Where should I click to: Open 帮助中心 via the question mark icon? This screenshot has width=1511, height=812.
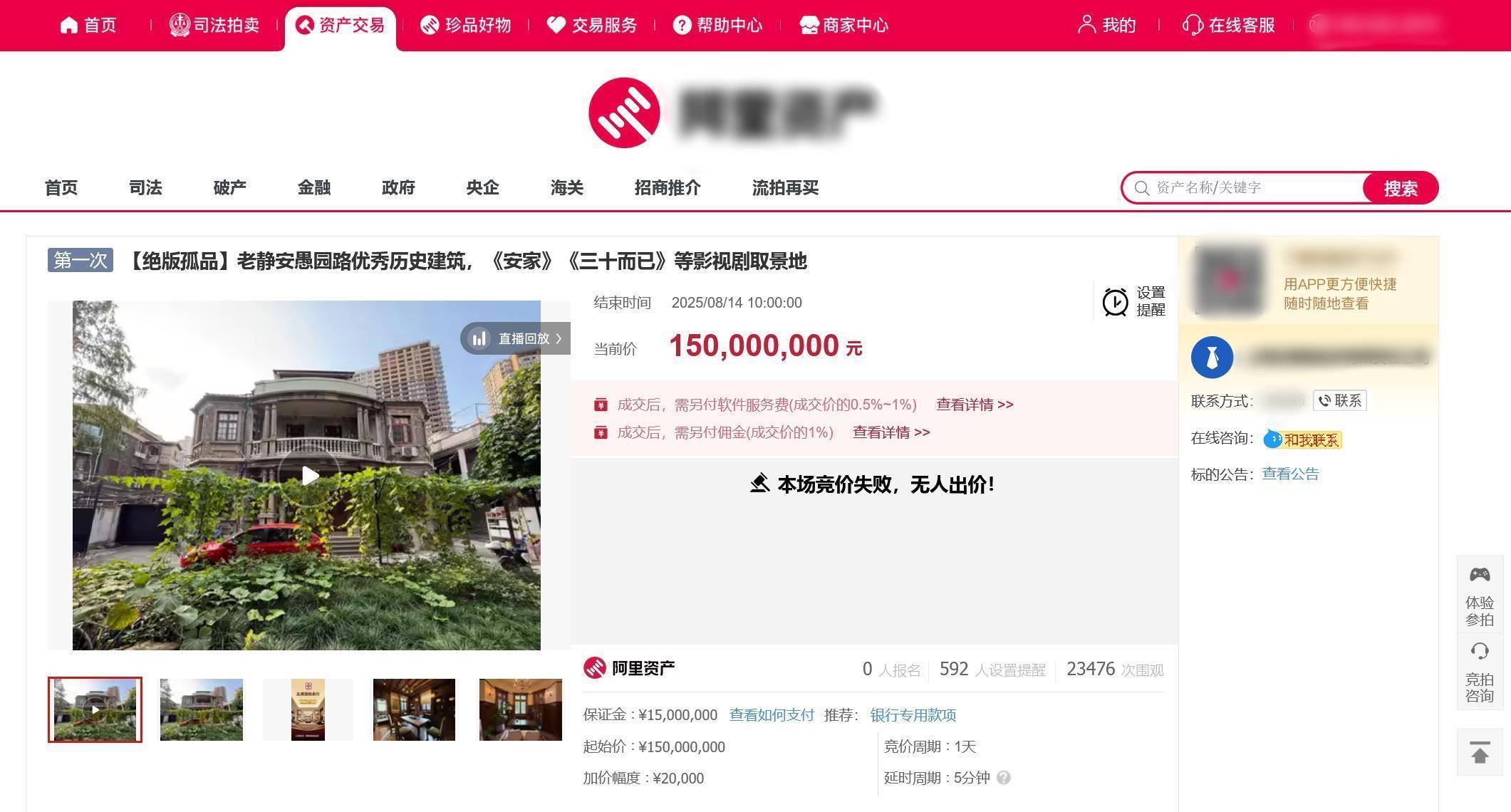pyautogui.click(x=683, y=25)
